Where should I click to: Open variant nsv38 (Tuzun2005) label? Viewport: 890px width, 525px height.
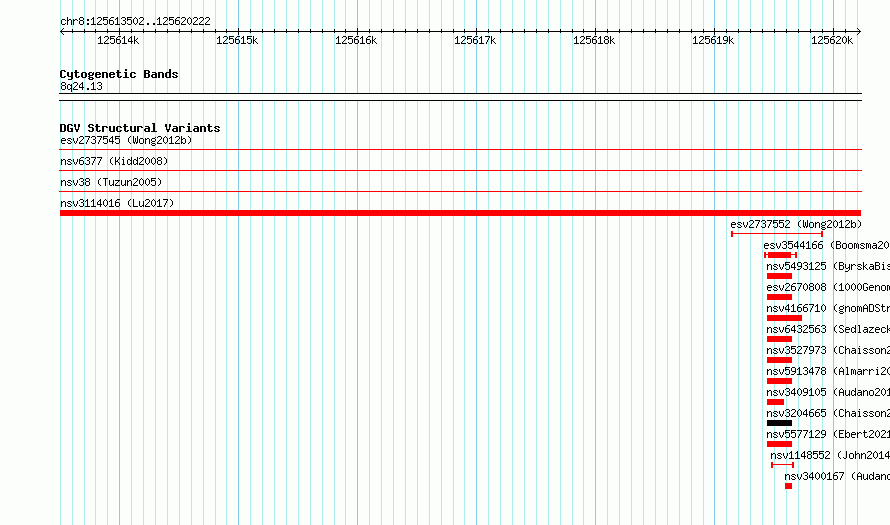[x=111, y=182]
